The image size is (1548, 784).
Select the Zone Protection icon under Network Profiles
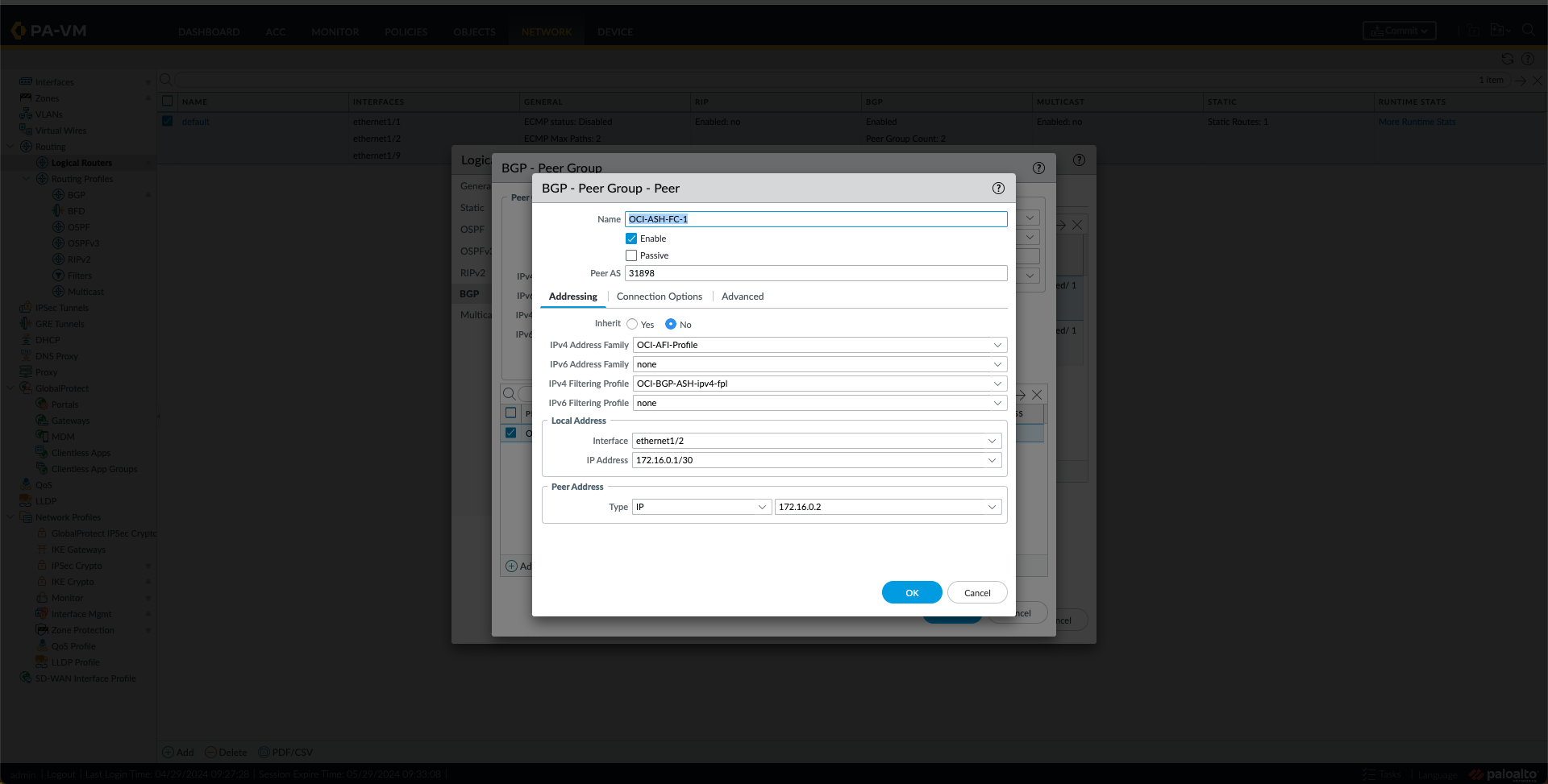tap(42, 629)
